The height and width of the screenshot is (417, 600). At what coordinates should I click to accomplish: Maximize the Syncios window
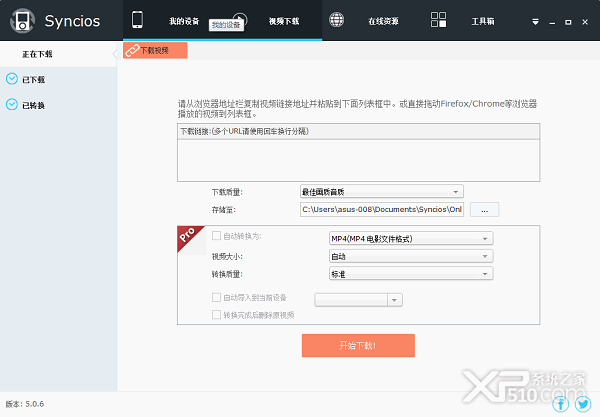[568, 22]
